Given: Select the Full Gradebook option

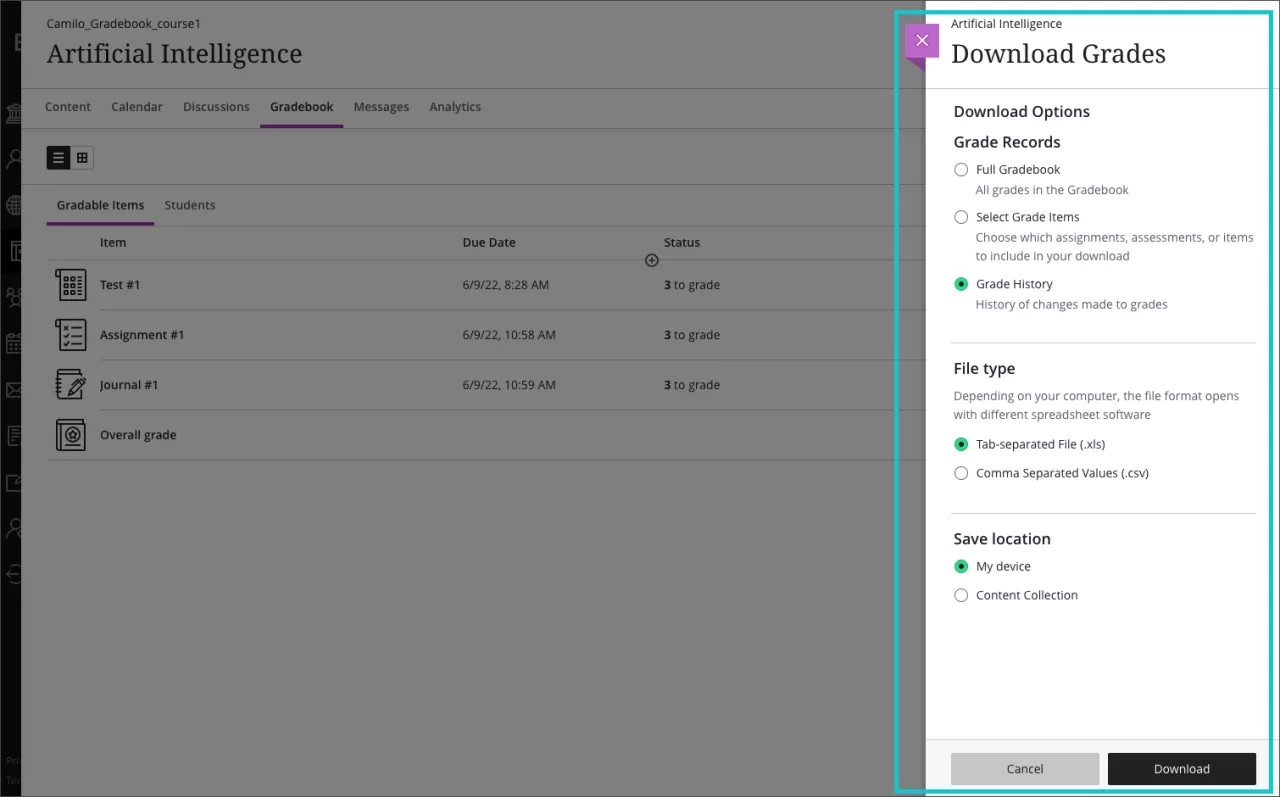Looking at the screenshot, I should (961, 170).
